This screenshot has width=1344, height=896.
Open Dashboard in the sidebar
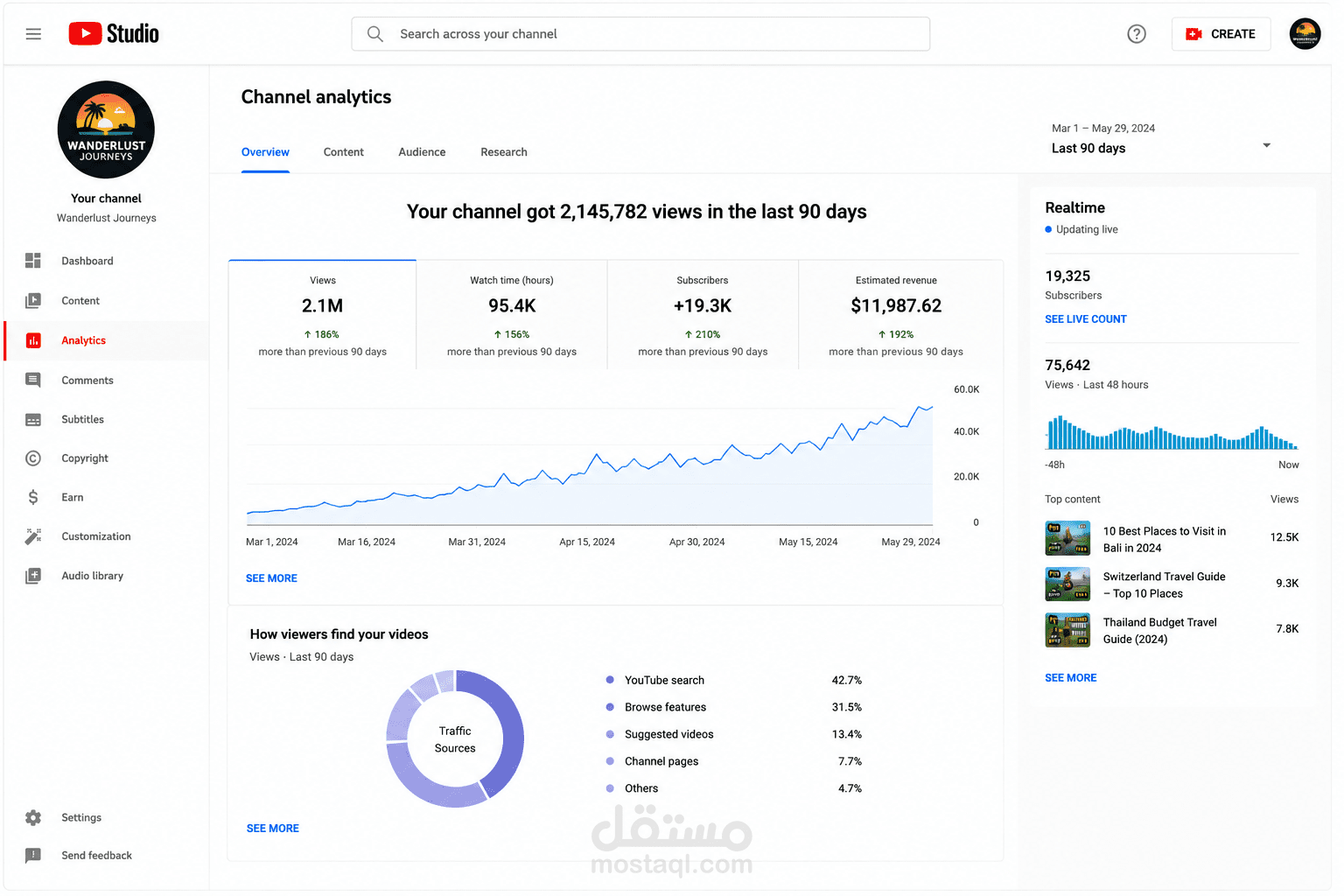tap(106, 261)
